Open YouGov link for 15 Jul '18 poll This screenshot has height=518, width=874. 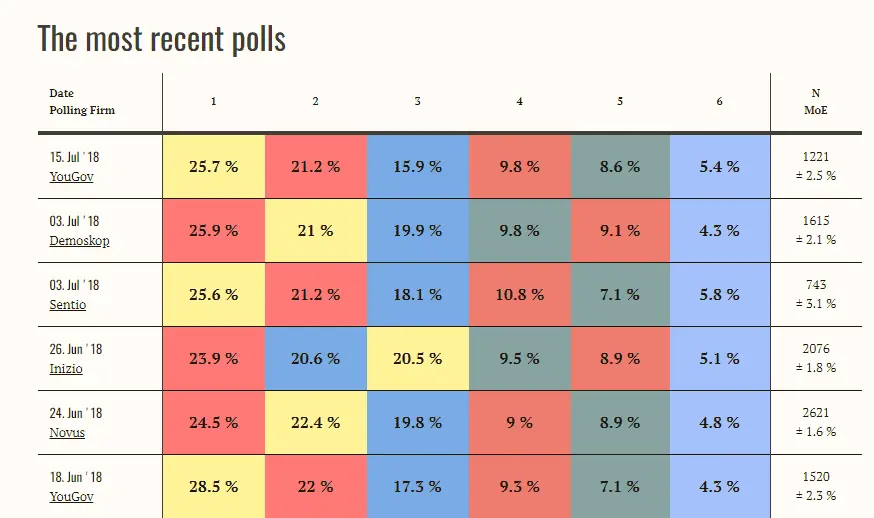coord(71,177)
